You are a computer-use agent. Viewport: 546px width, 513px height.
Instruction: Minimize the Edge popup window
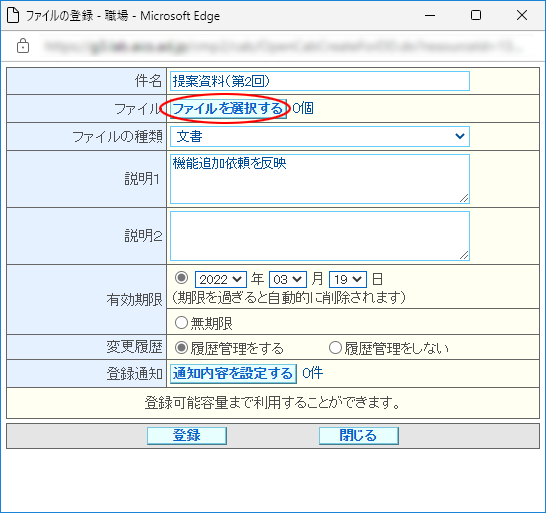click(430, 15)
